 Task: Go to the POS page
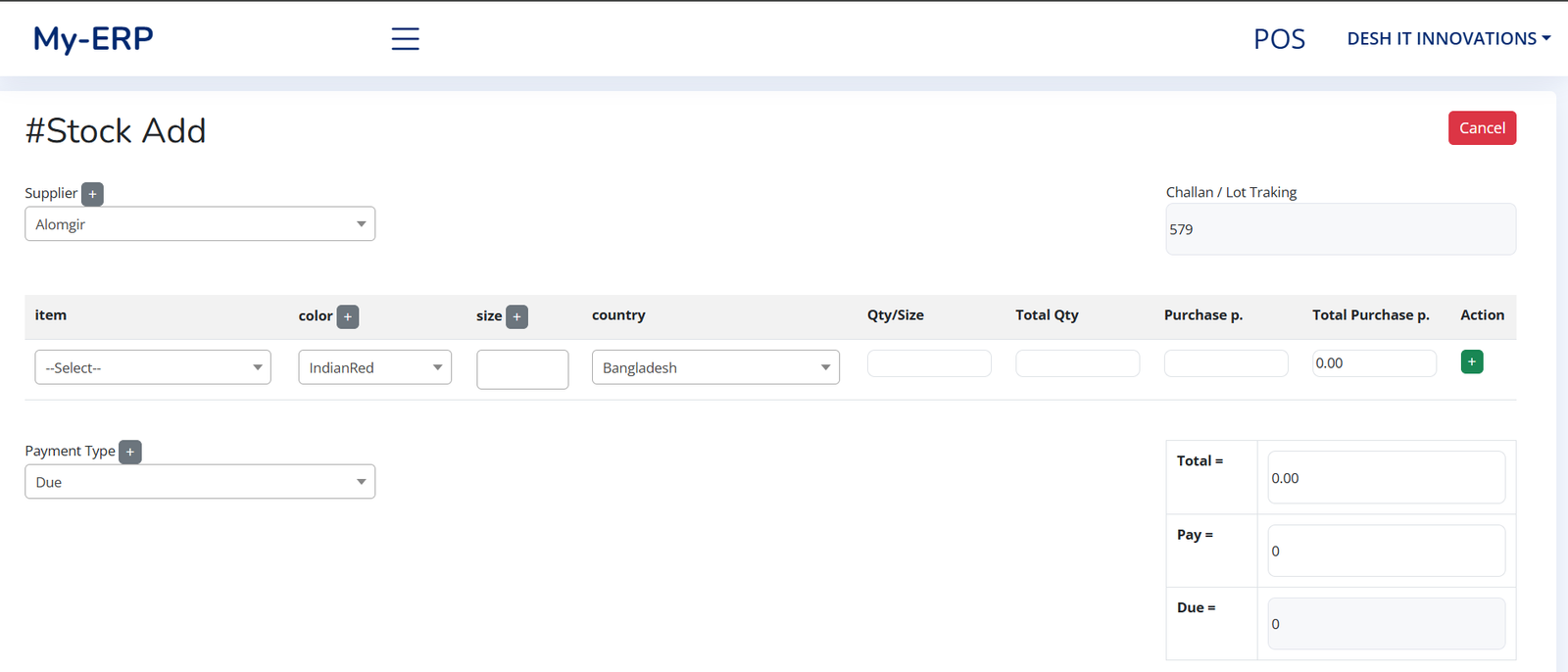(x=1279, y=39)
